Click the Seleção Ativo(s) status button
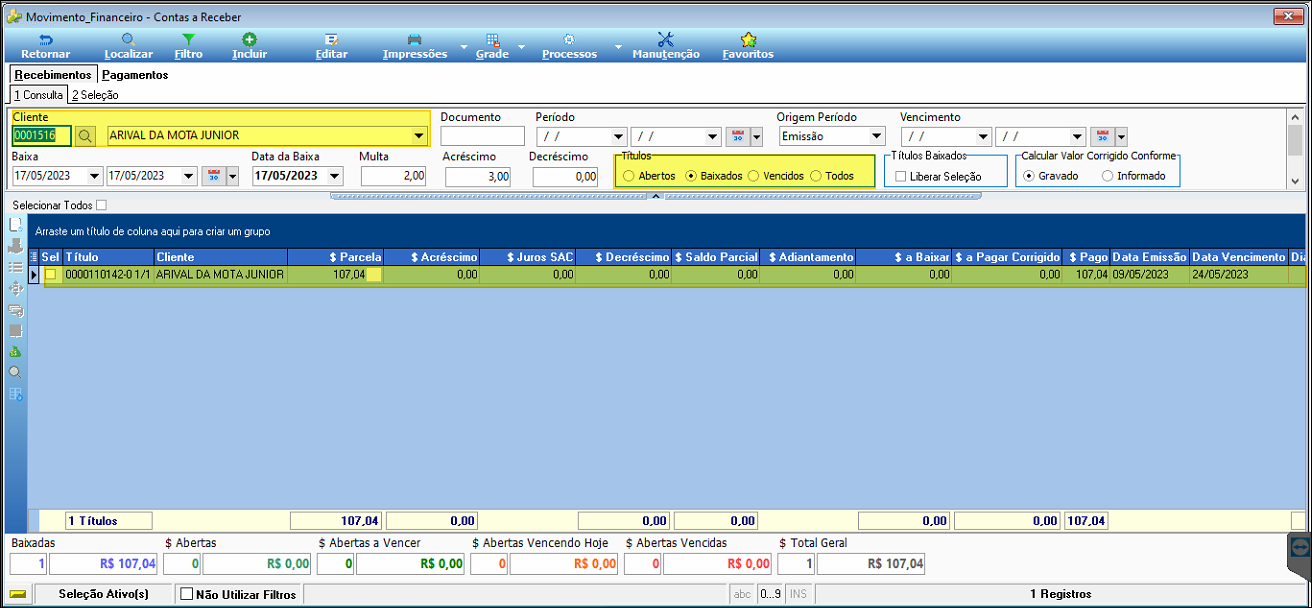1312x608 pixels. click(x=104, y=594)
